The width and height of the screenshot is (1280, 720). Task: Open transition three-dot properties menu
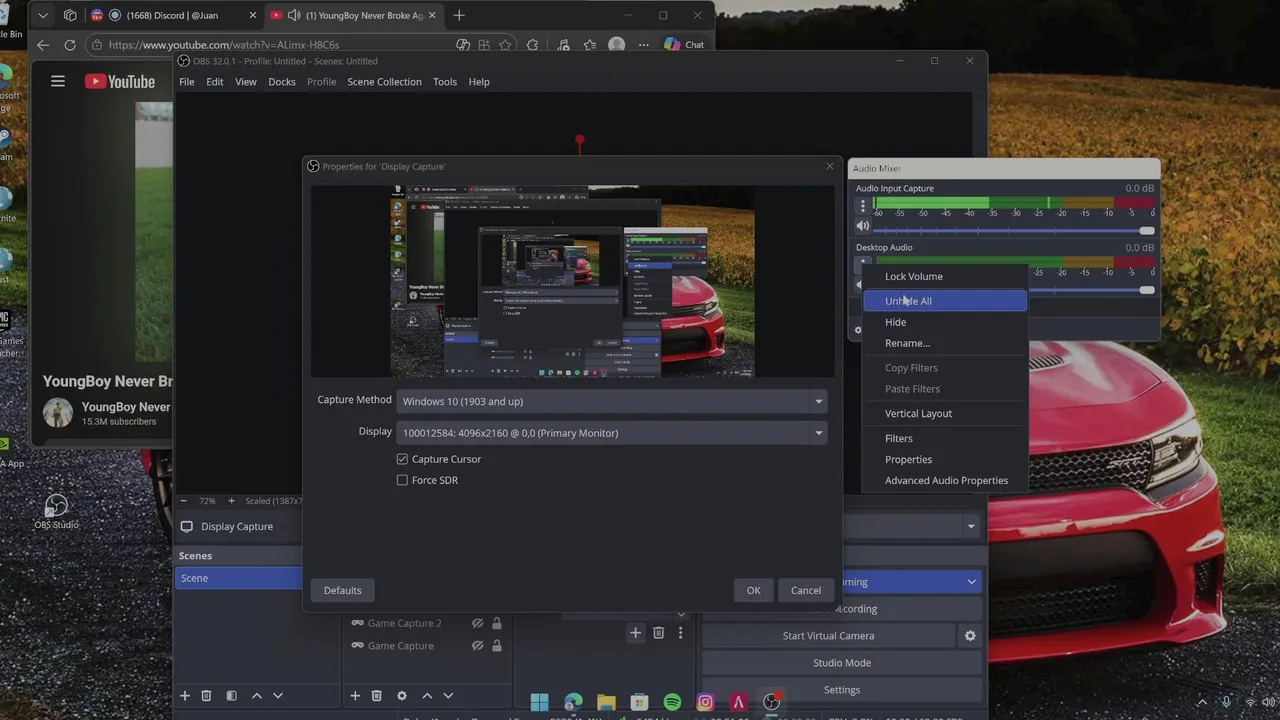pos(680,633)
